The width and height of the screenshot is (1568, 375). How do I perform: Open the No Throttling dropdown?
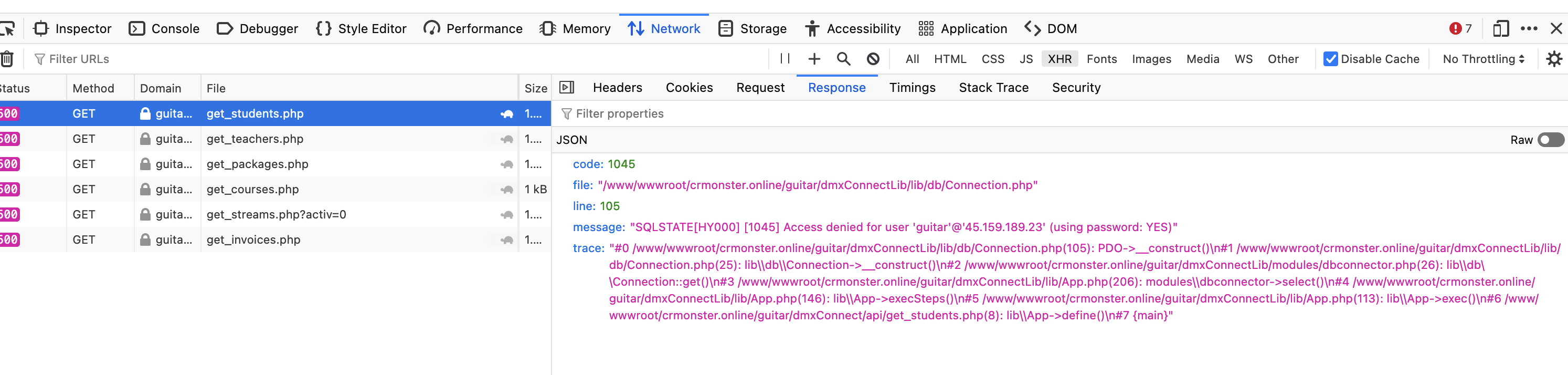(1483, 59)
